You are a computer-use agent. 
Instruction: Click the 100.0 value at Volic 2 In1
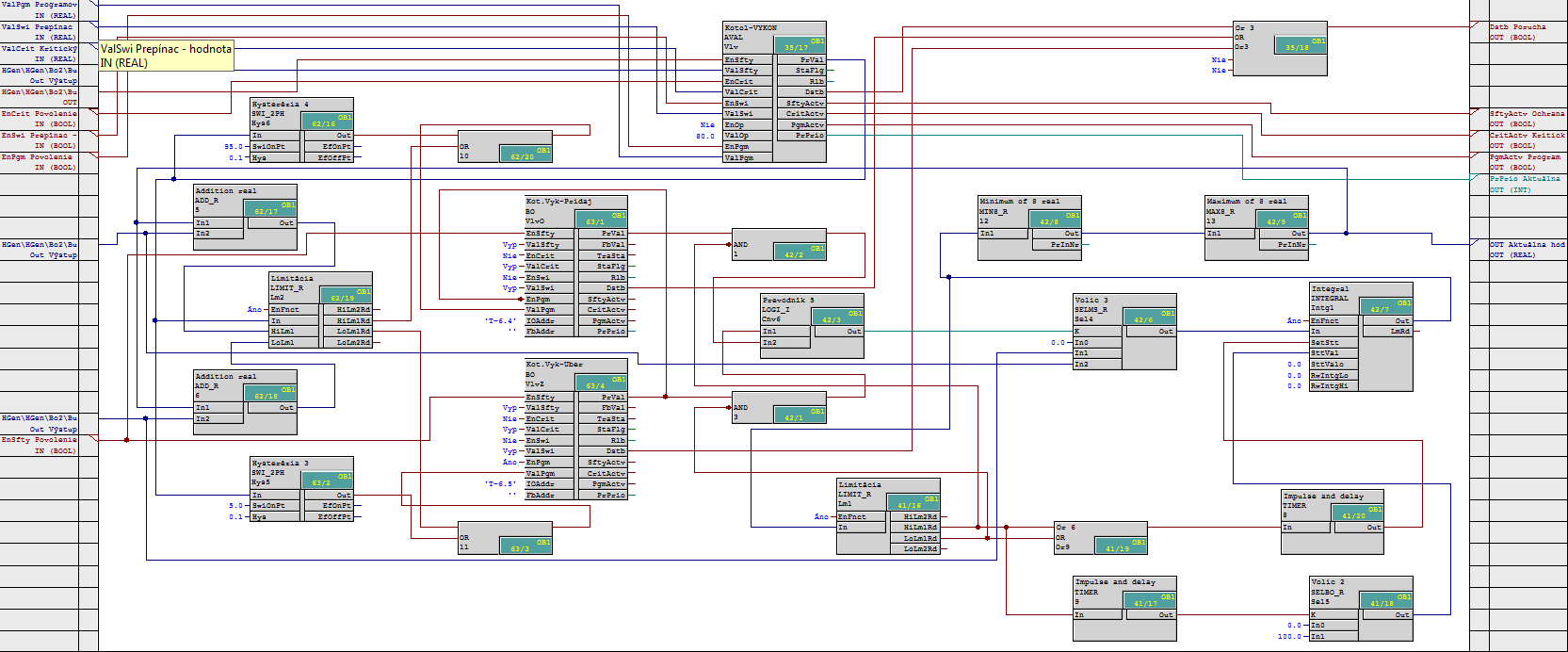pyautogui.click(x=1289, y=637)
